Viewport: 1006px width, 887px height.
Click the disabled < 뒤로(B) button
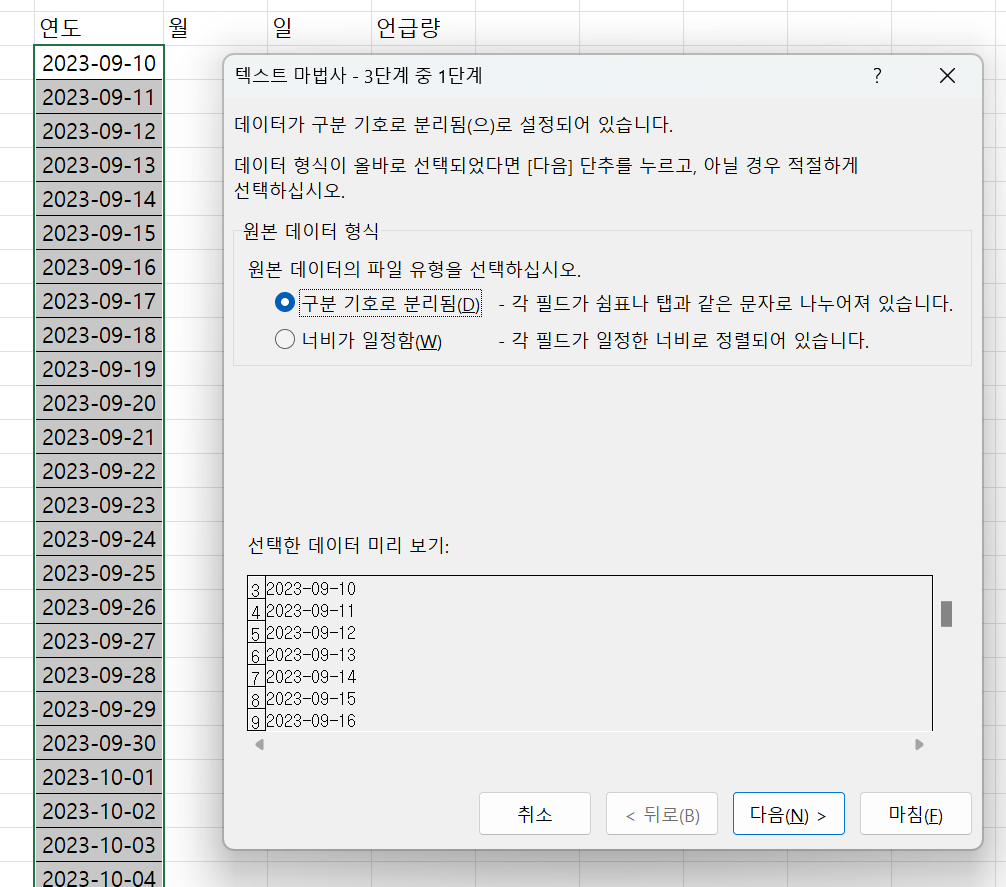pyautogui.click(x=661, y=814)
